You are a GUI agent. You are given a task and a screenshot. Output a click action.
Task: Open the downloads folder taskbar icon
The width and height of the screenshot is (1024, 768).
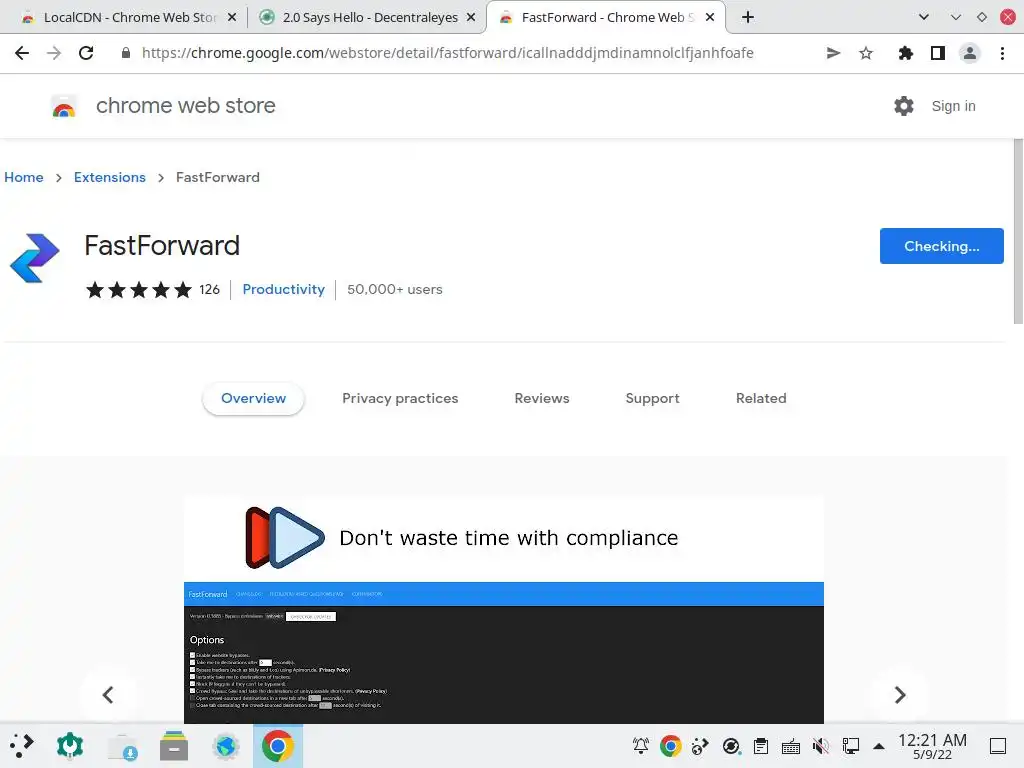(x=122, y=746)
